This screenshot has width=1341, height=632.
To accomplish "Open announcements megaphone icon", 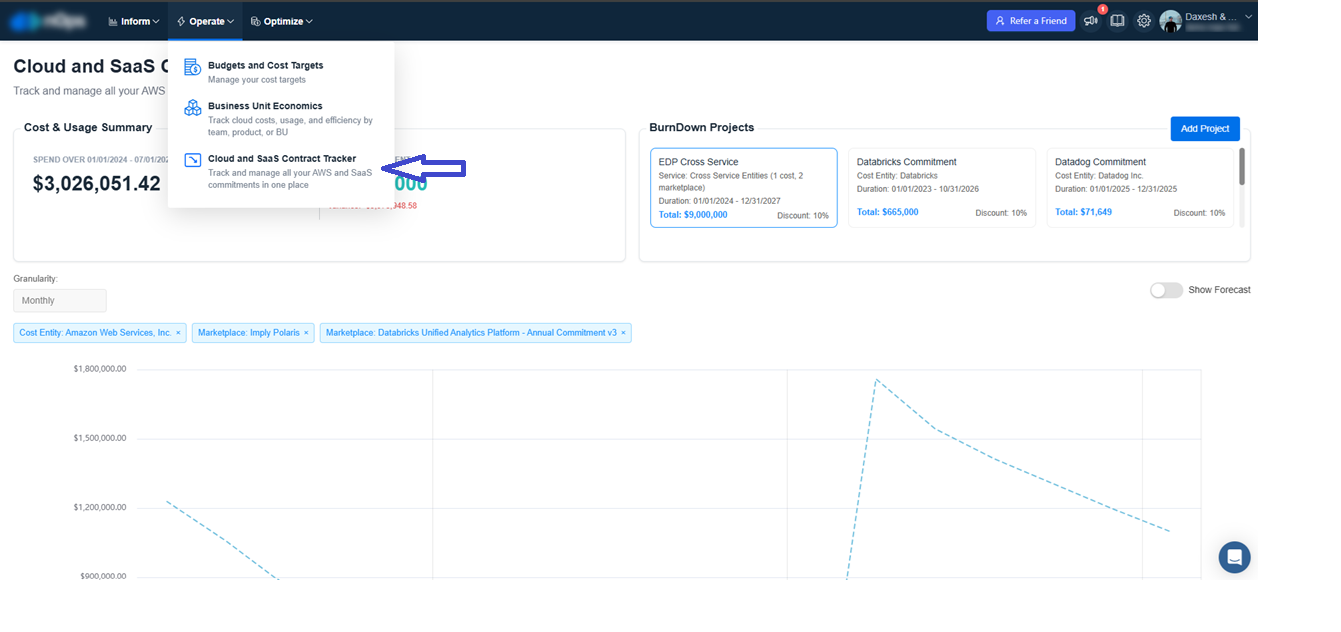I will (1091, 21).
